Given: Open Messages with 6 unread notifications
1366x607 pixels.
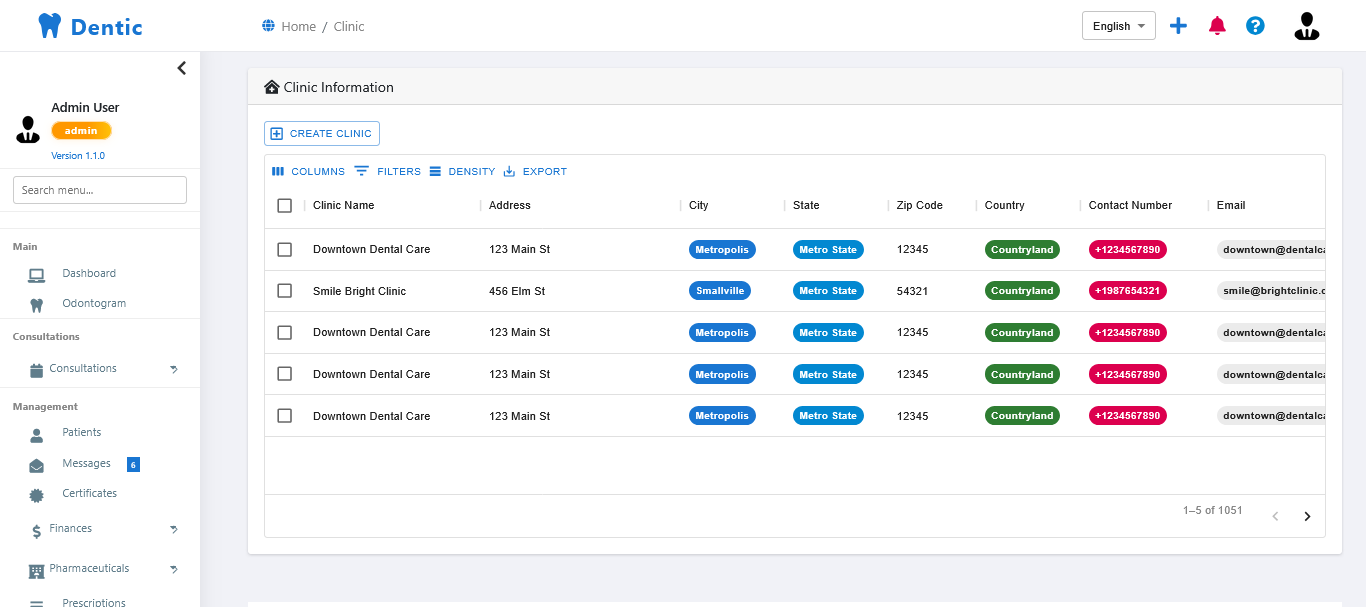Looking at the screenshot, I should [85, 462].
